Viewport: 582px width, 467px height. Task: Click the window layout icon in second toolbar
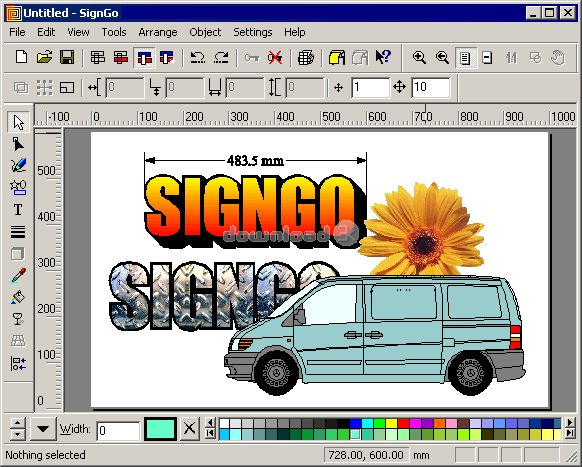(x=67, y=88)
